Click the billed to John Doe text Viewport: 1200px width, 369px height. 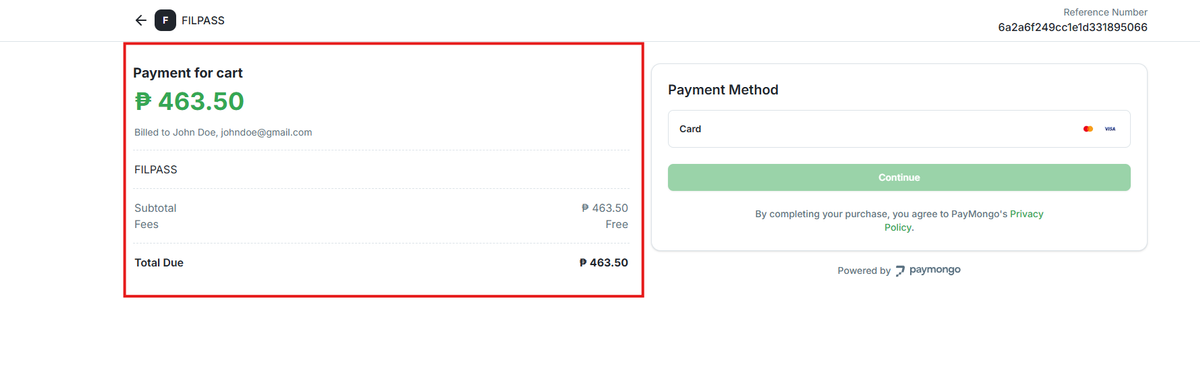(x=223, y=132)
